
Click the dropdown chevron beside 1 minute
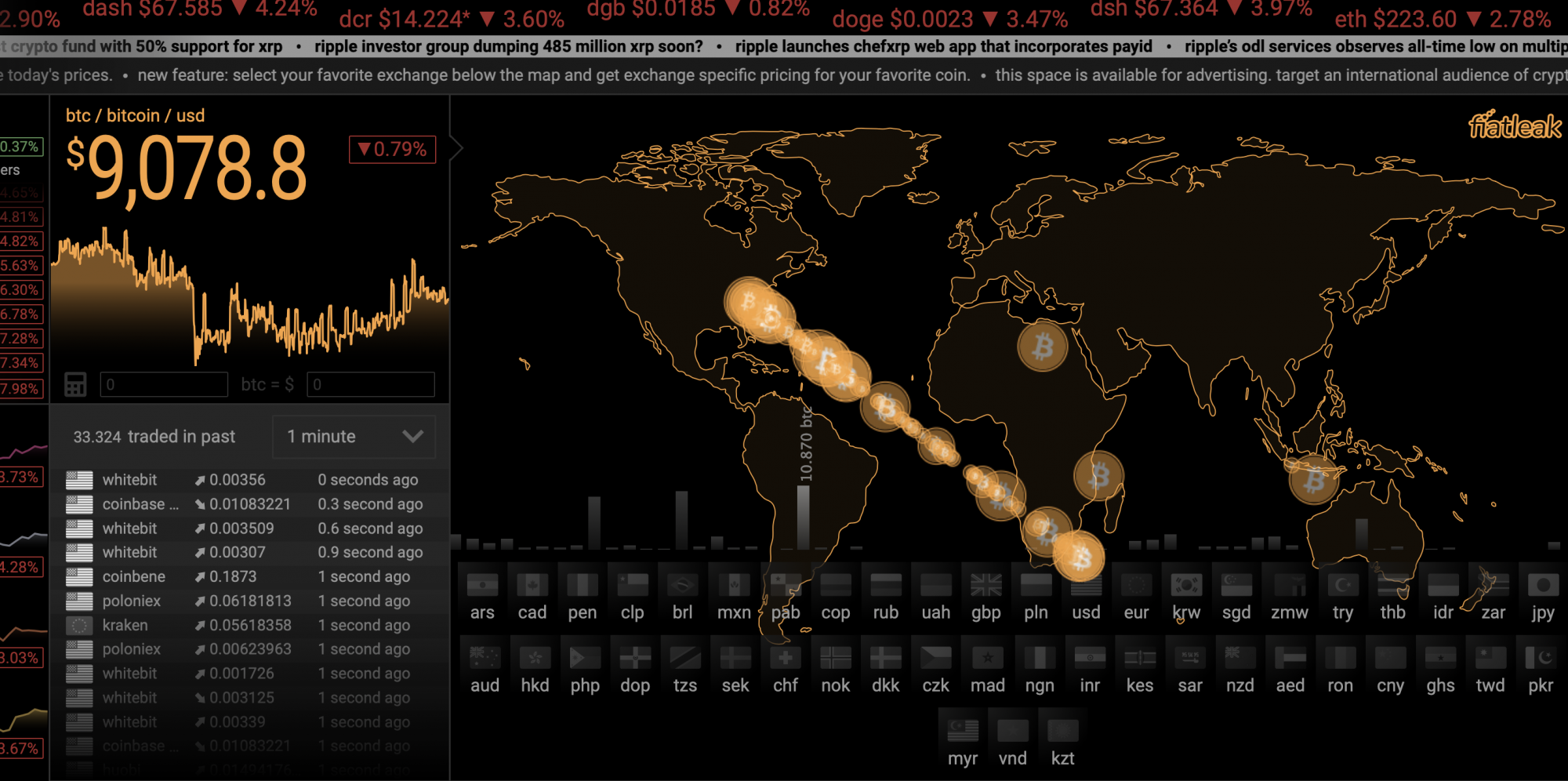[x=413, y=437]
